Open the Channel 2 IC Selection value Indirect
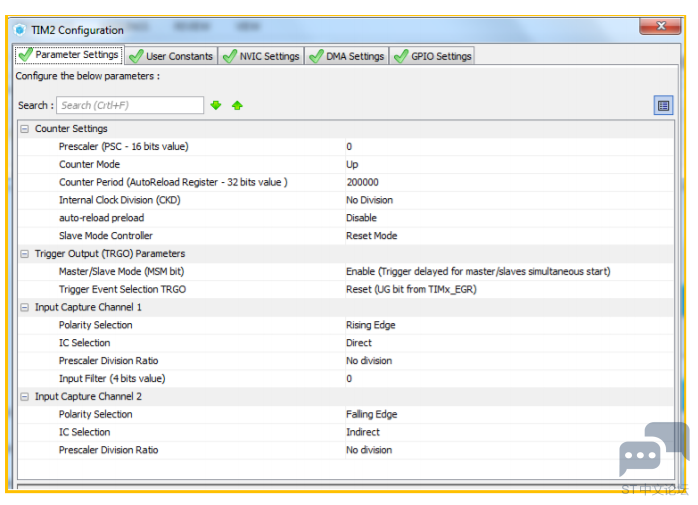This screenshot has height=505, width=698. 363,432
